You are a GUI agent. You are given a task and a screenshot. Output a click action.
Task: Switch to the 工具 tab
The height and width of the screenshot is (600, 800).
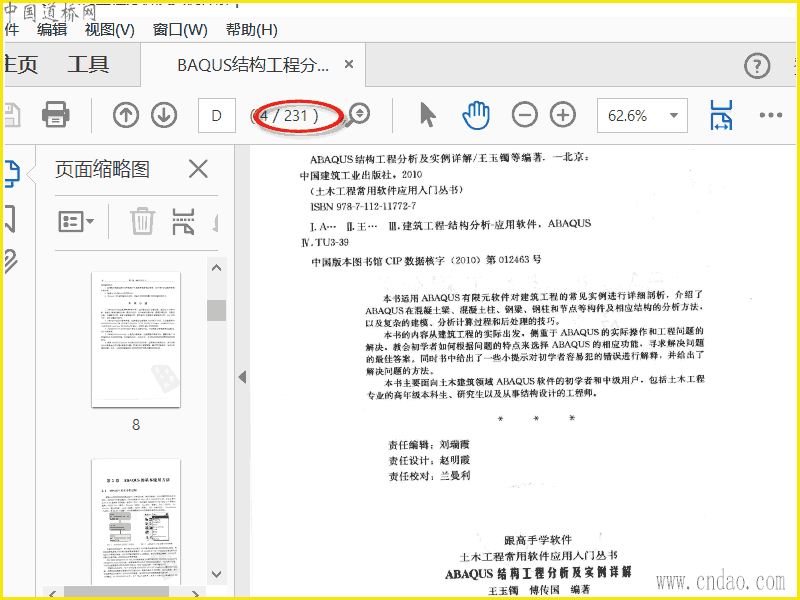point(88,65)
